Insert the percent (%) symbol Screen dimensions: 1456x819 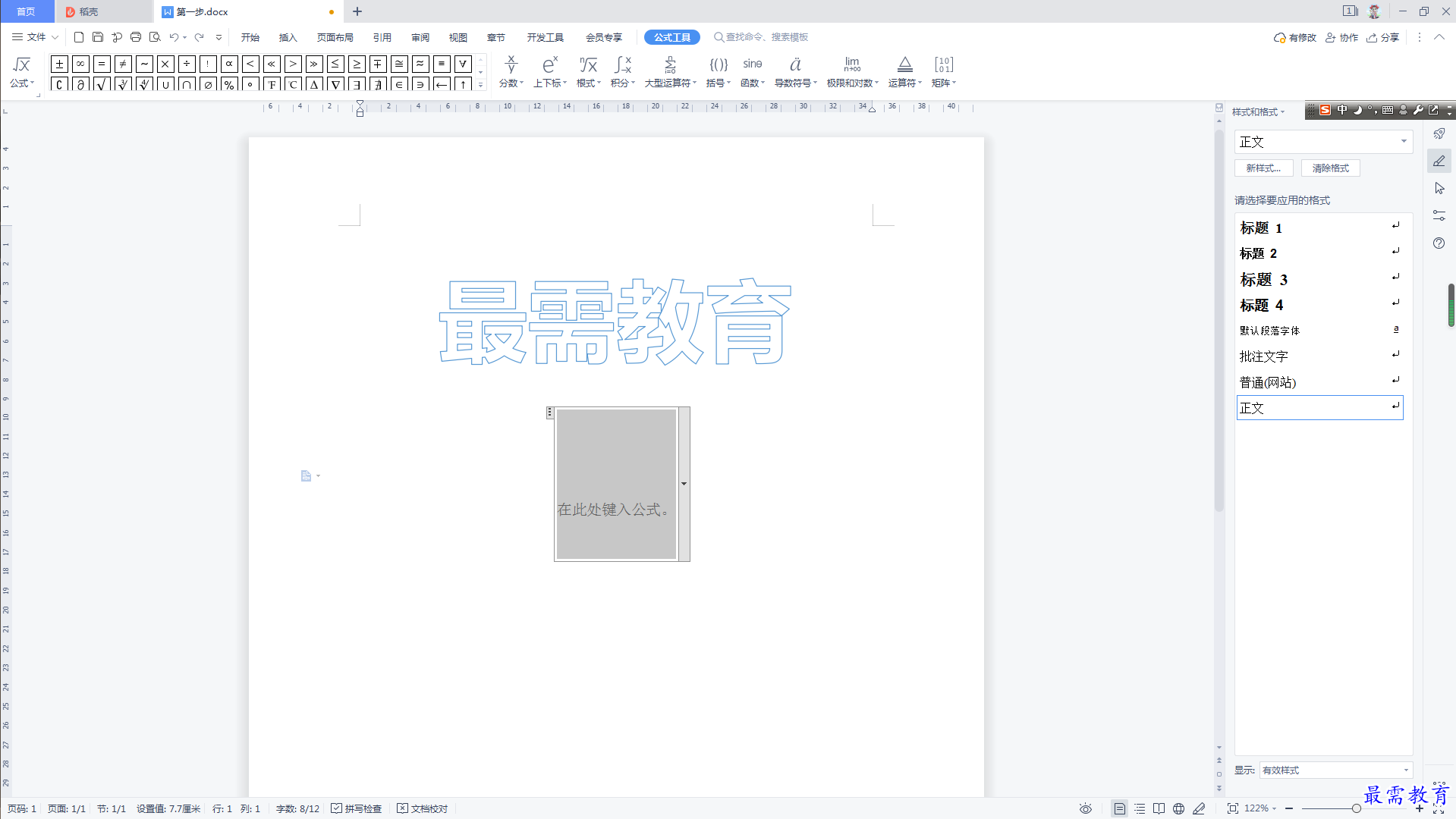(229, 84)
